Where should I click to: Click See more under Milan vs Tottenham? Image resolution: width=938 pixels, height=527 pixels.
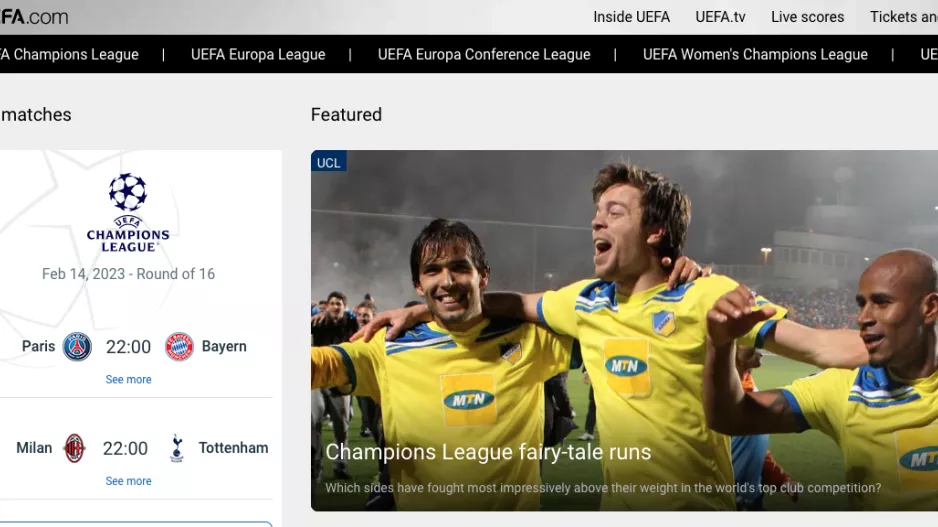coord(128,481)
